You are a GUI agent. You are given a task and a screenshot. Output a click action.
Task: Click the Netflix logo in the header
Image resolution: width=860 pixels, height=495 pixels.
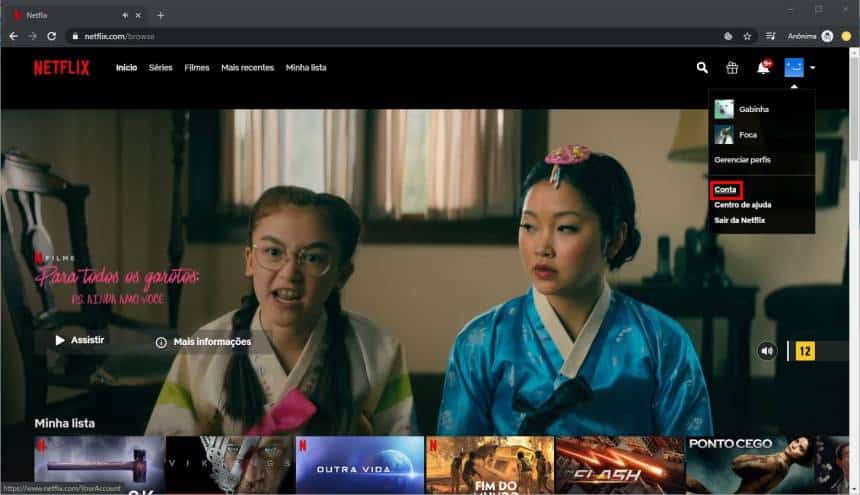pyautogui.click(x=61, y=68)
